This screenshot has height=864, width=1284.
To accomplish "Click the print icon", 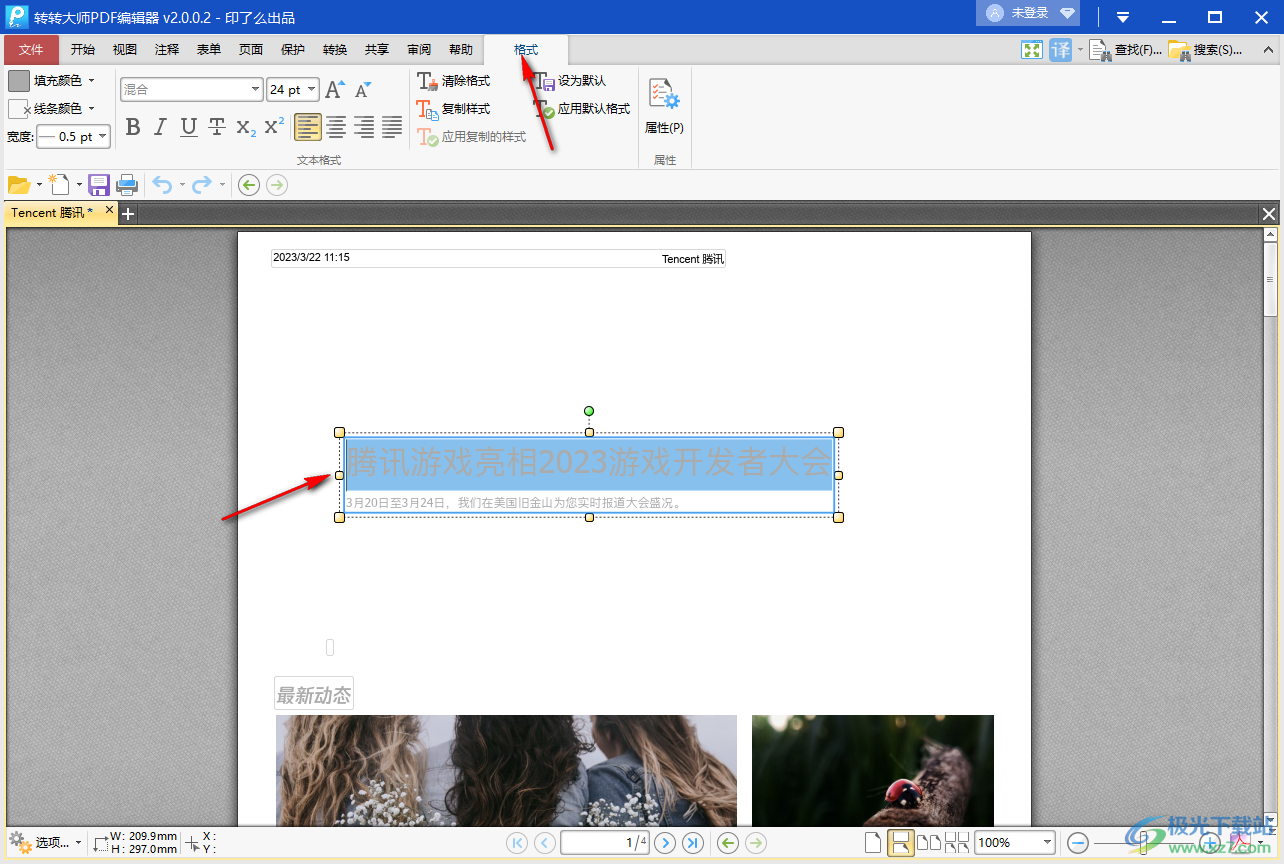I will coord(127,184).
